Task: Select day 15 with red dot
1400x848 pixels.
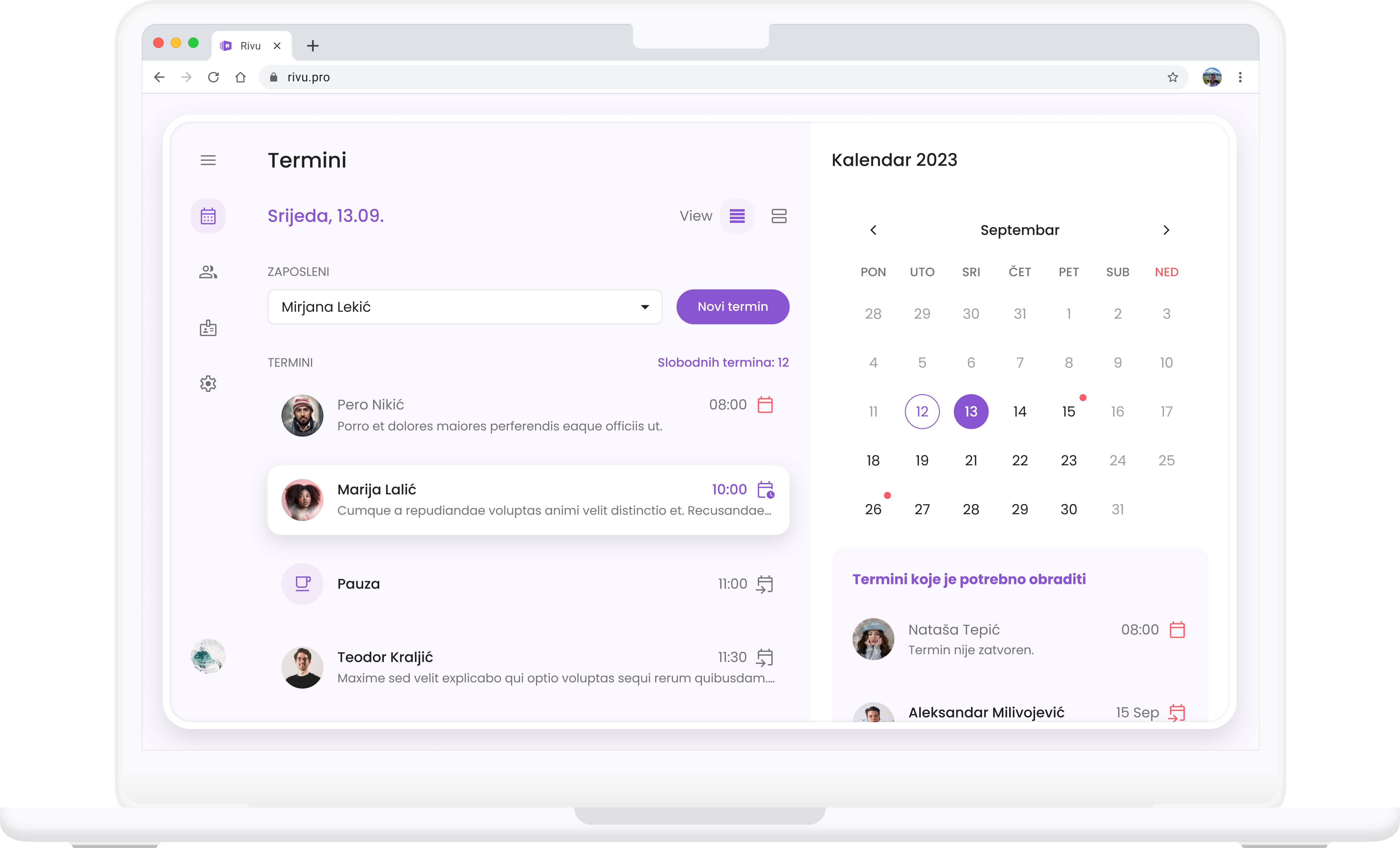Action: (x=1068, y=411)
